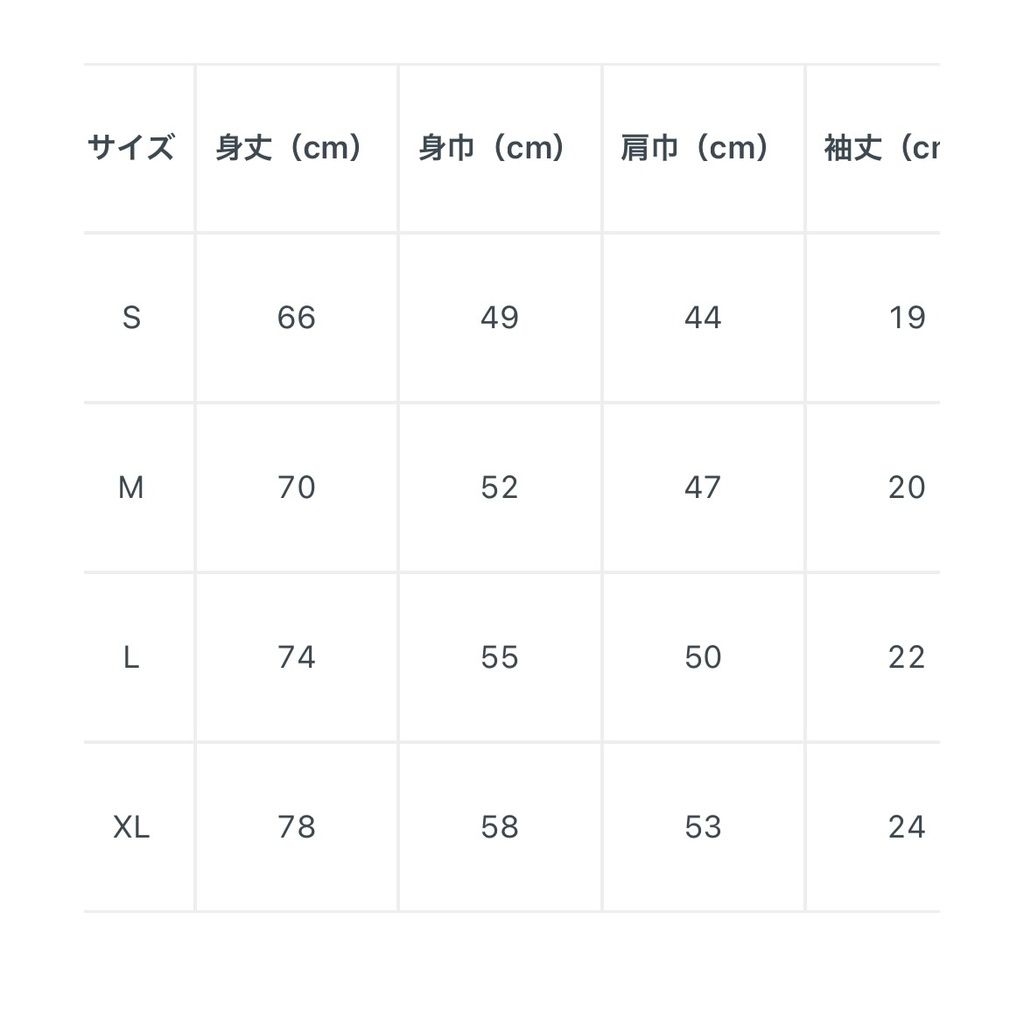Click the L shoulder width value 50
Image resolution: width=1024 pixels, height=1024 pixels.
pyautogui.click(x=702, y=658)
